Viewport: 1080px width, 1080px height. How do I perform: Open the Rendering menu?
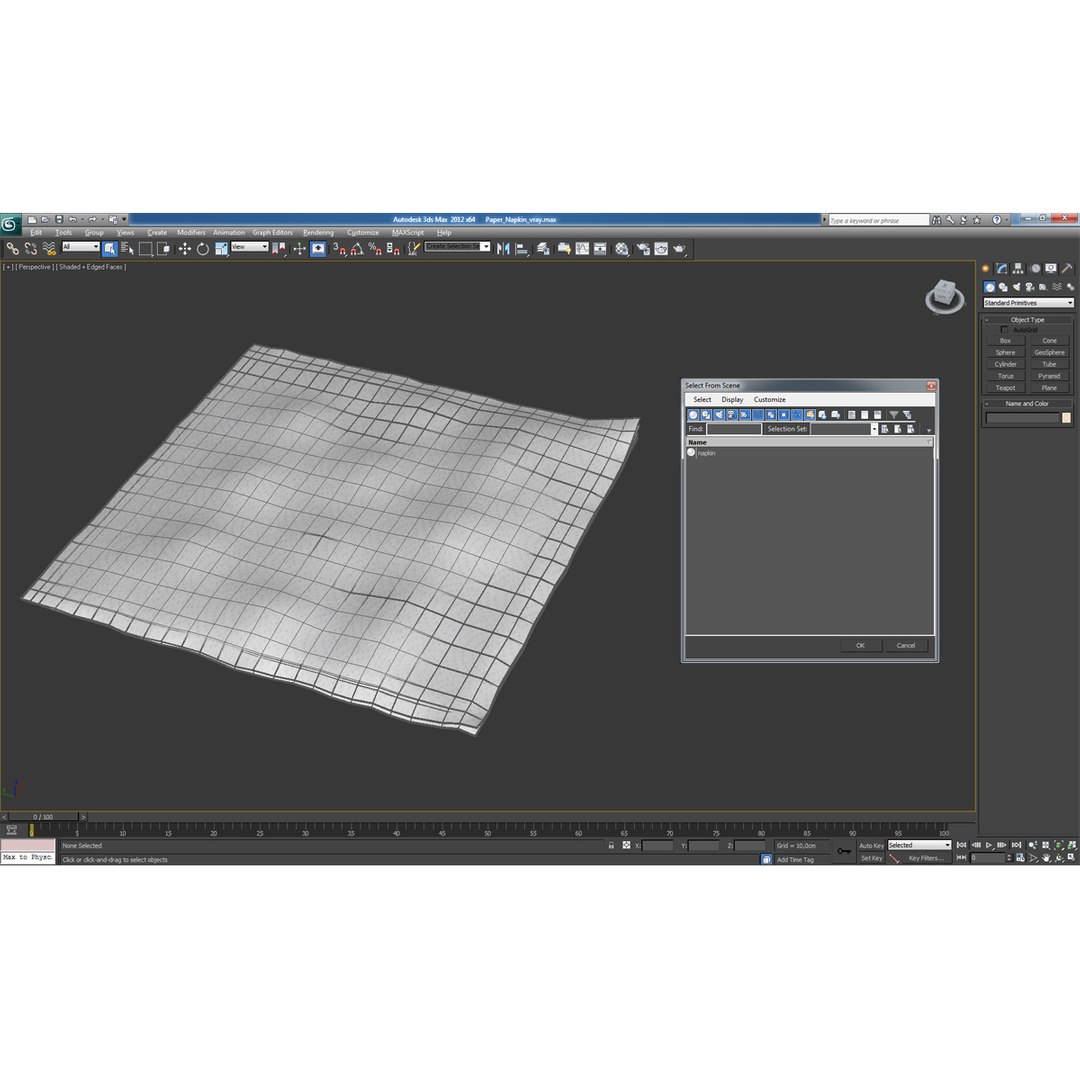[318, 233]
